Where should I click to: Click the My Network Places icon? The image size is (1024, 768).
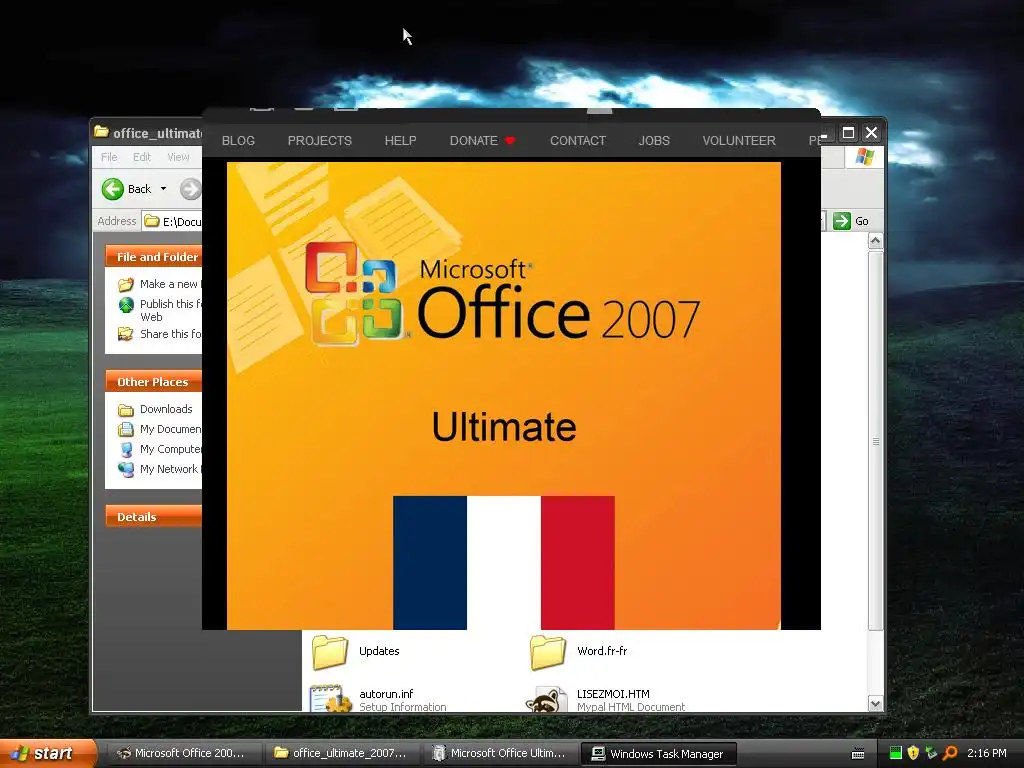125,470
